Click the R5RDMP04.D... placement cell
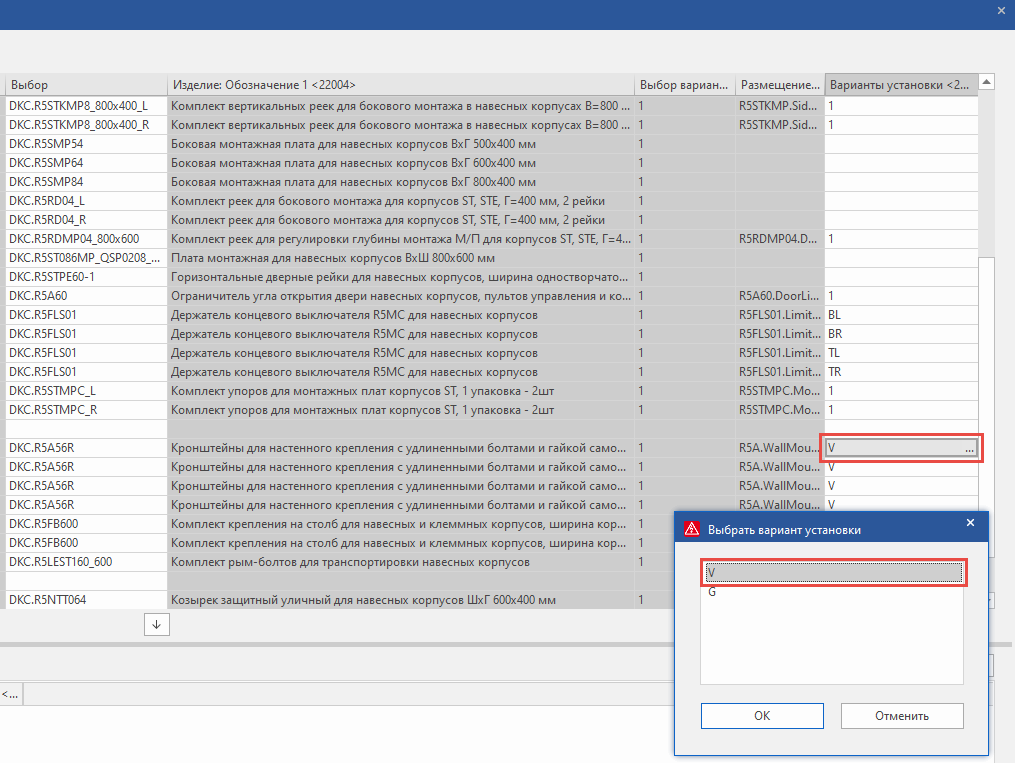The height and width of the screenshot is (763, 1015). point(780,239)
